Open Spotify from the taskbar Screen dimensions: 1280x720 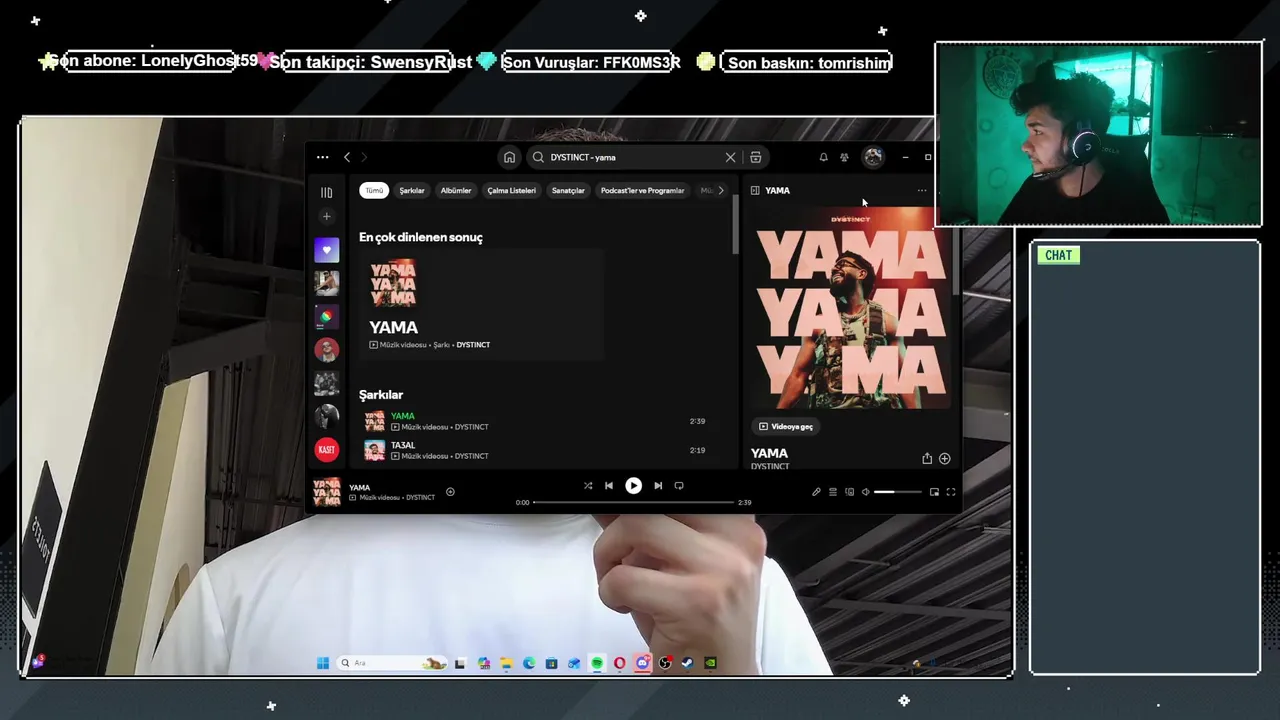[x=597, y=663]
